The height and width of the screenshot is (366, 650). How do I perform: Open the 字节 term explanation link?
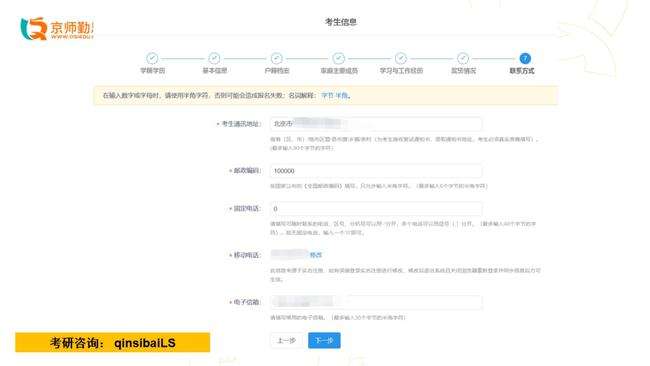327,95
